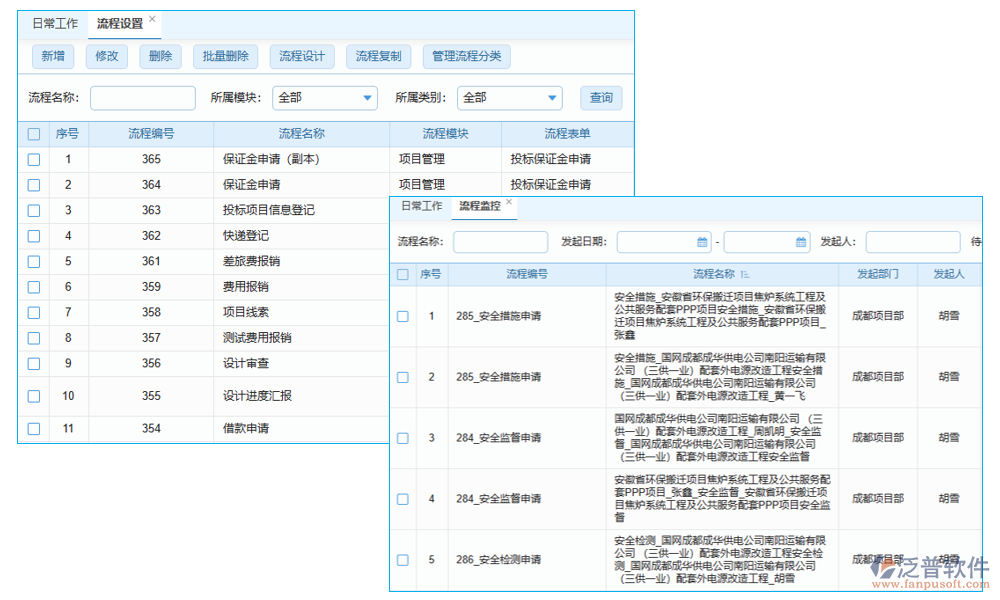Click the 发起人 input field
Viewport: 1000px width, 600px height.
pos(912,242)
